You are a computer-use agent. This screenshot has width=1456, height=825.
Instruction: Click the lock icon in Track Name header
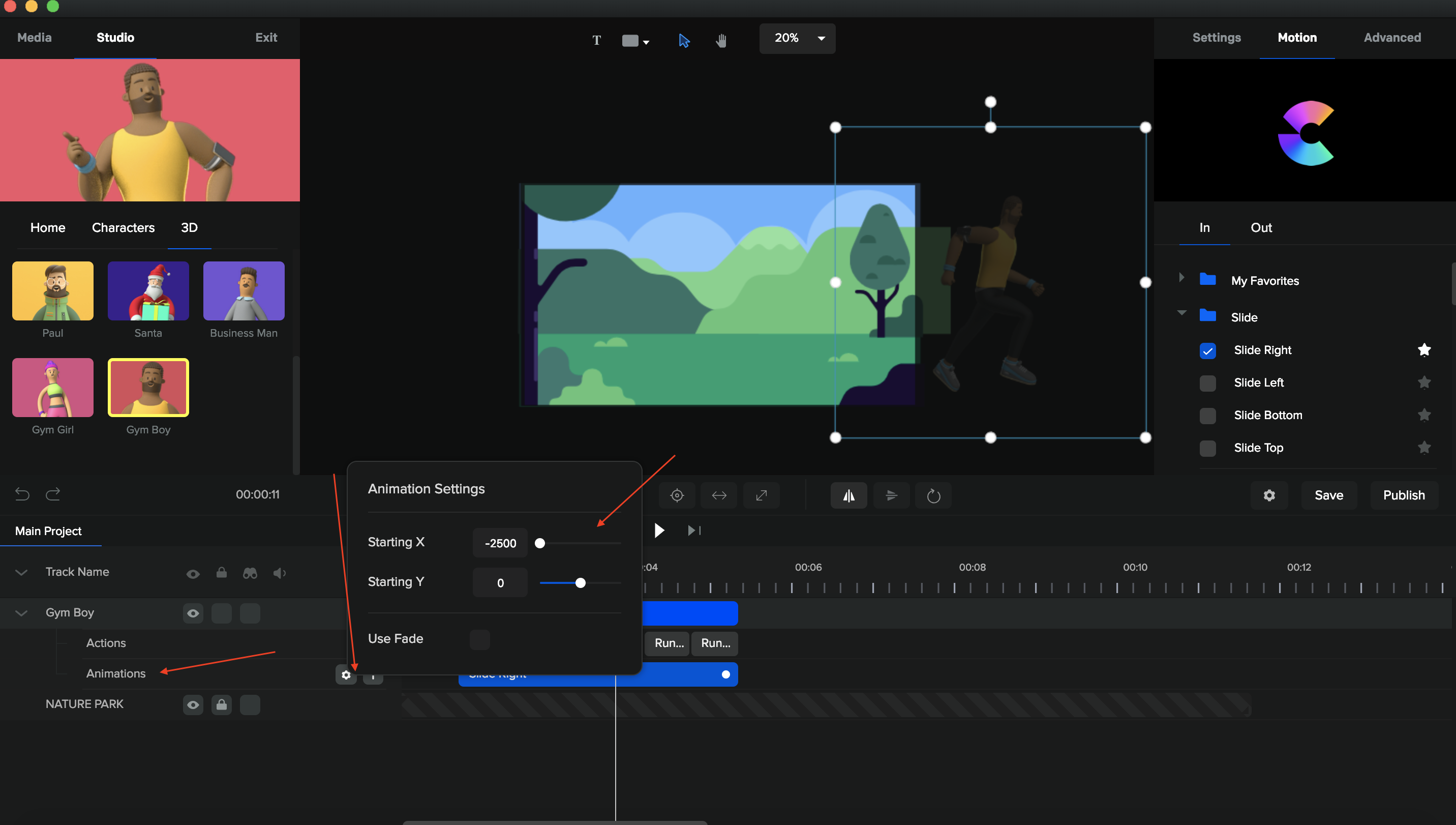pos(222,572)
